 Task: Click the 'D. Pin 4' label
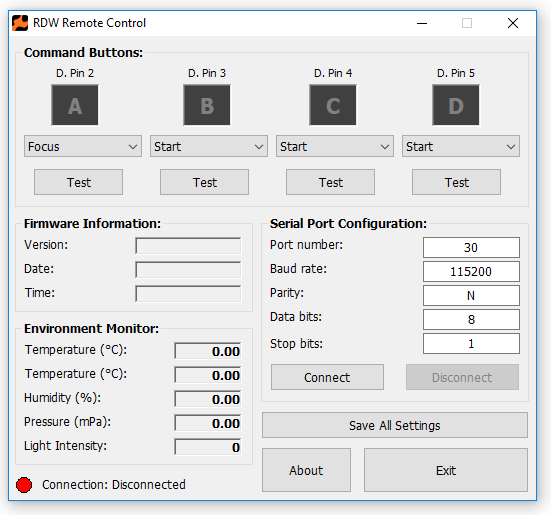[x=333, y=73]
